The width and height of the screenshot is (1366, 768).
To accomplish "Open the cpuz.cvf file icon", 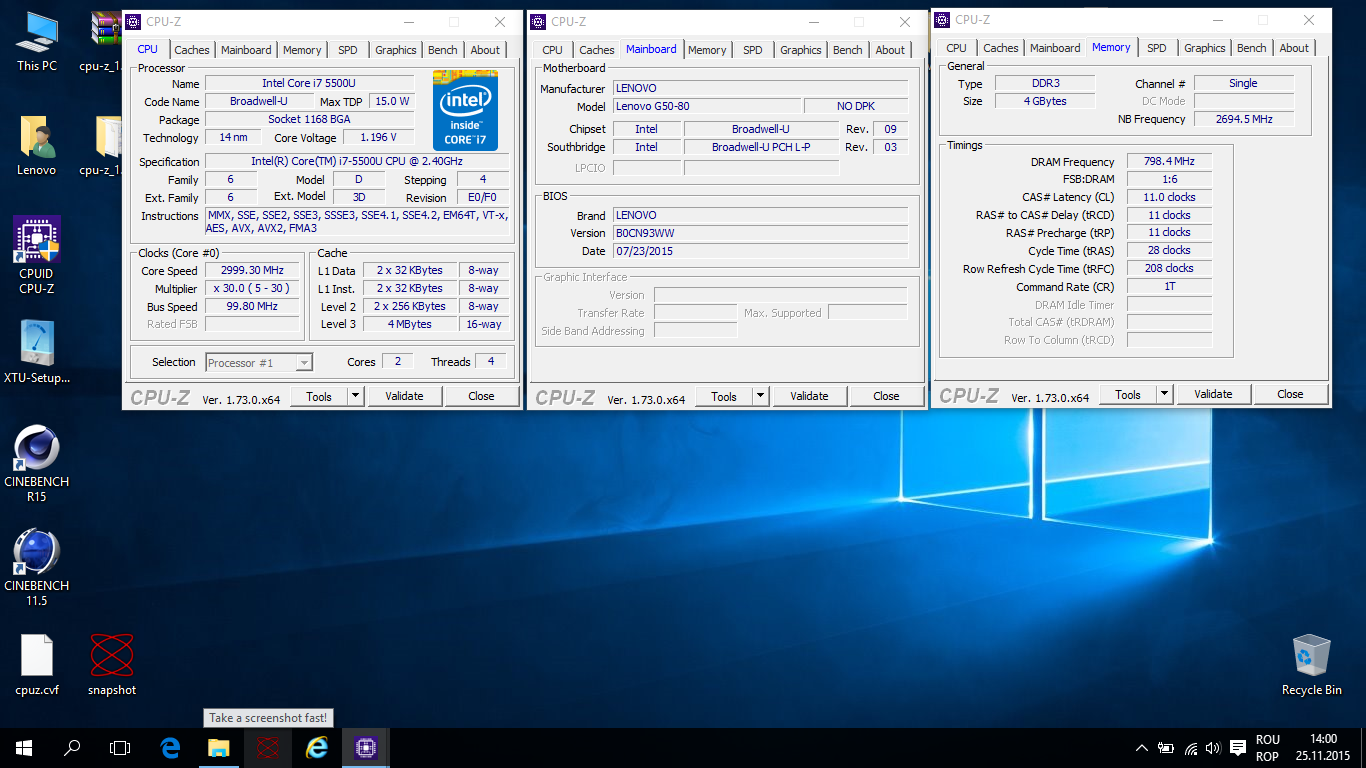I will point(37,664).
